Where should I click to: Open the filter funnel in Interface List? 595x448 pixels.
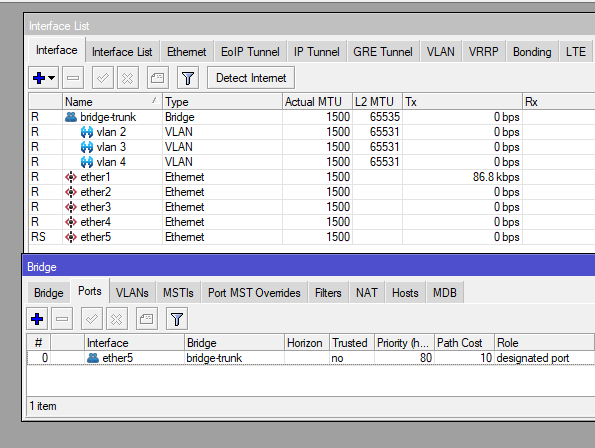188,78
